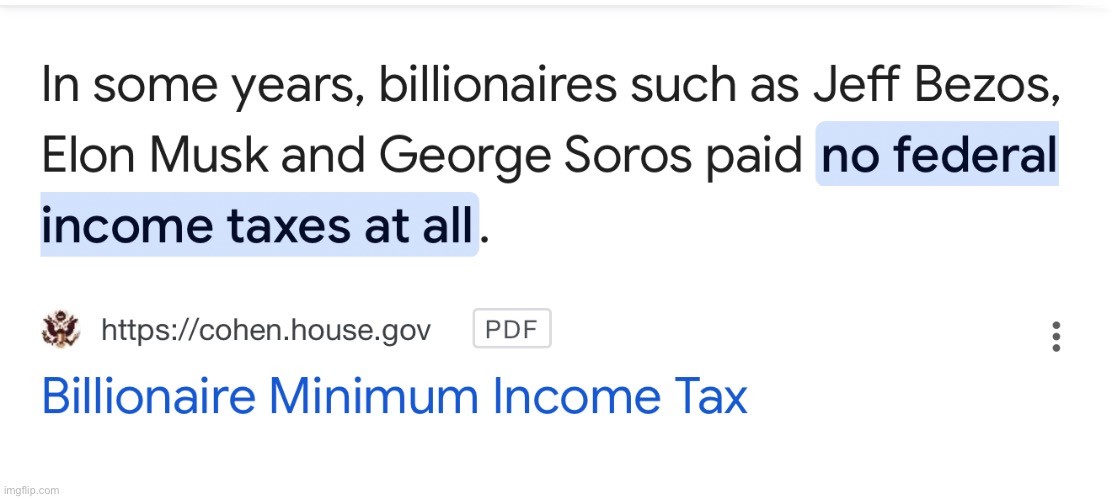This screenshot has height=499, width=1112.
Task: Open the three-dot more options menu
Action: [x=1056, y=337]
